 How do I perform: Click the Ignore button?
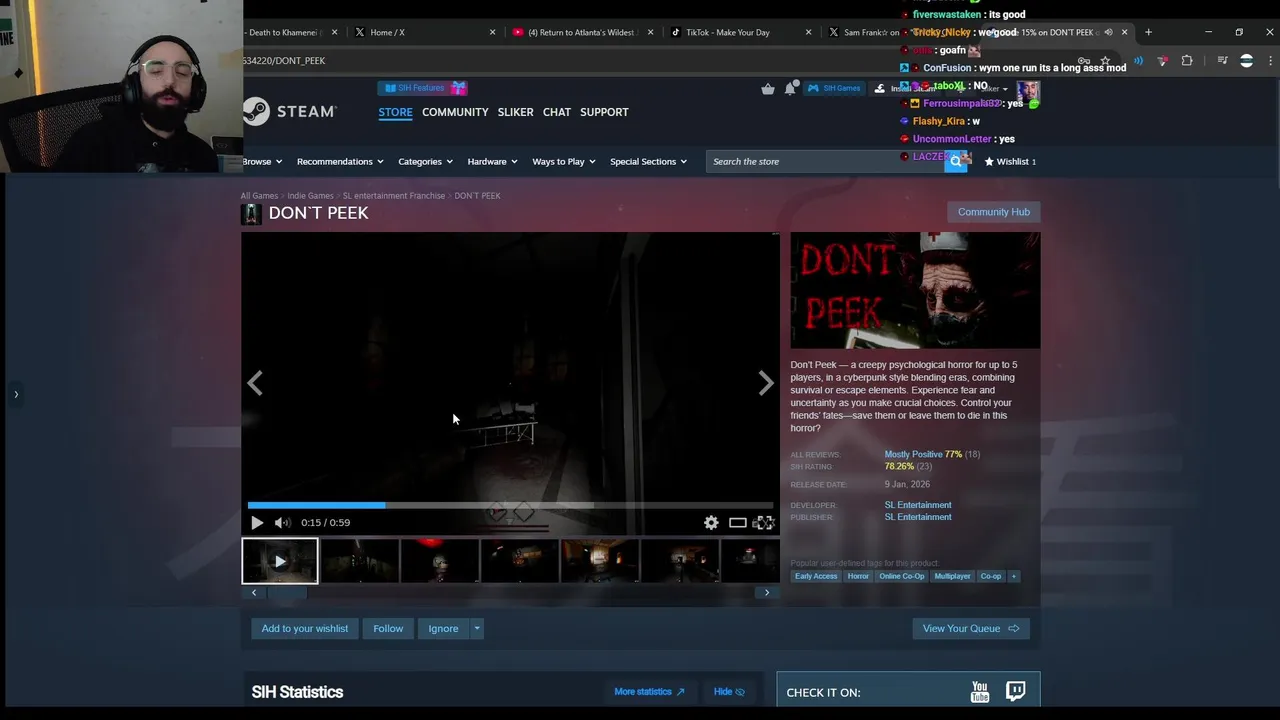443,628
